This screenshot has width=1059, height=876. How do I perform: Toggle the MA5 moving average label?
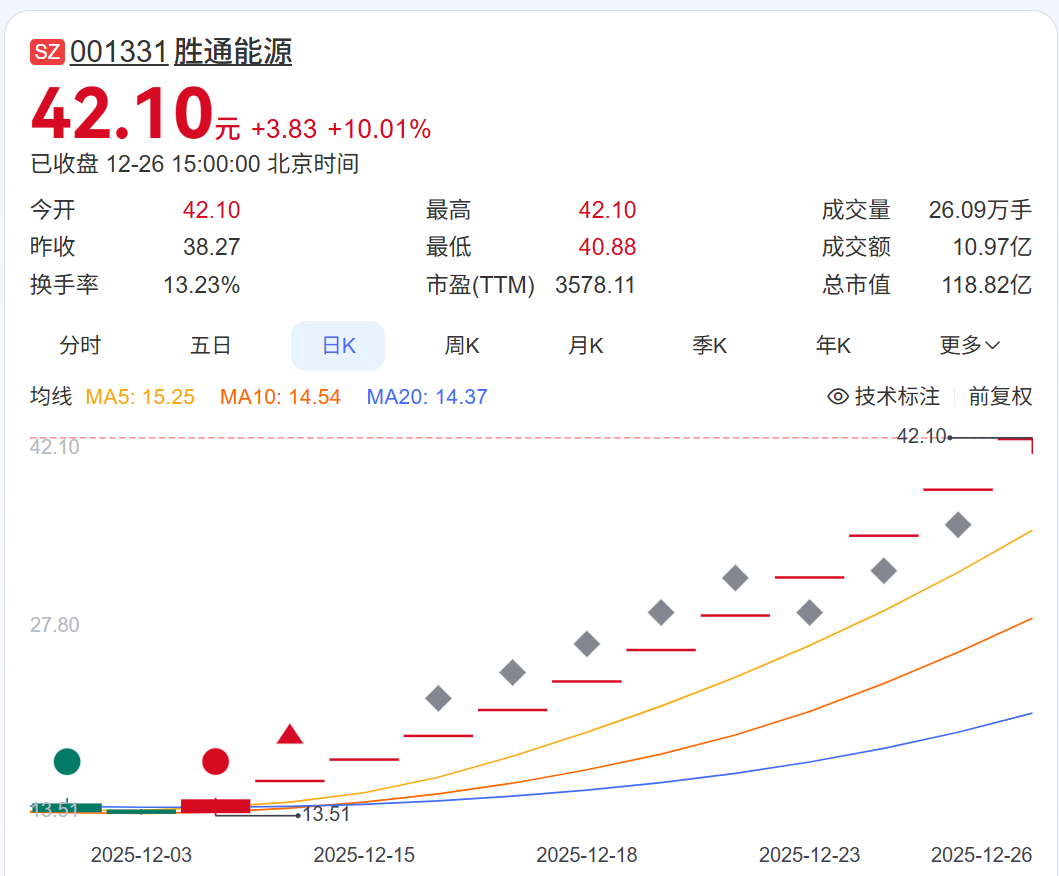140,397
